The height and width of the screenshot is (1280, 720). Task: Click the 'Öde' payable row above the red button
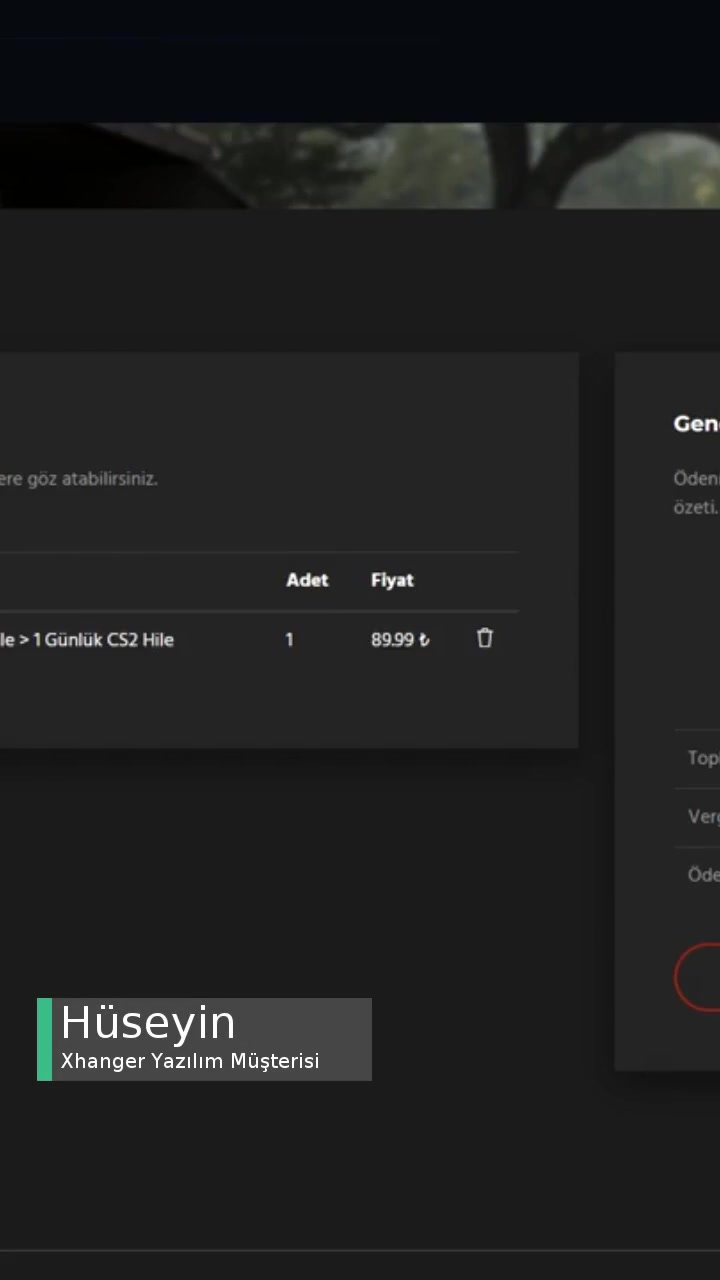coord(702,875)
